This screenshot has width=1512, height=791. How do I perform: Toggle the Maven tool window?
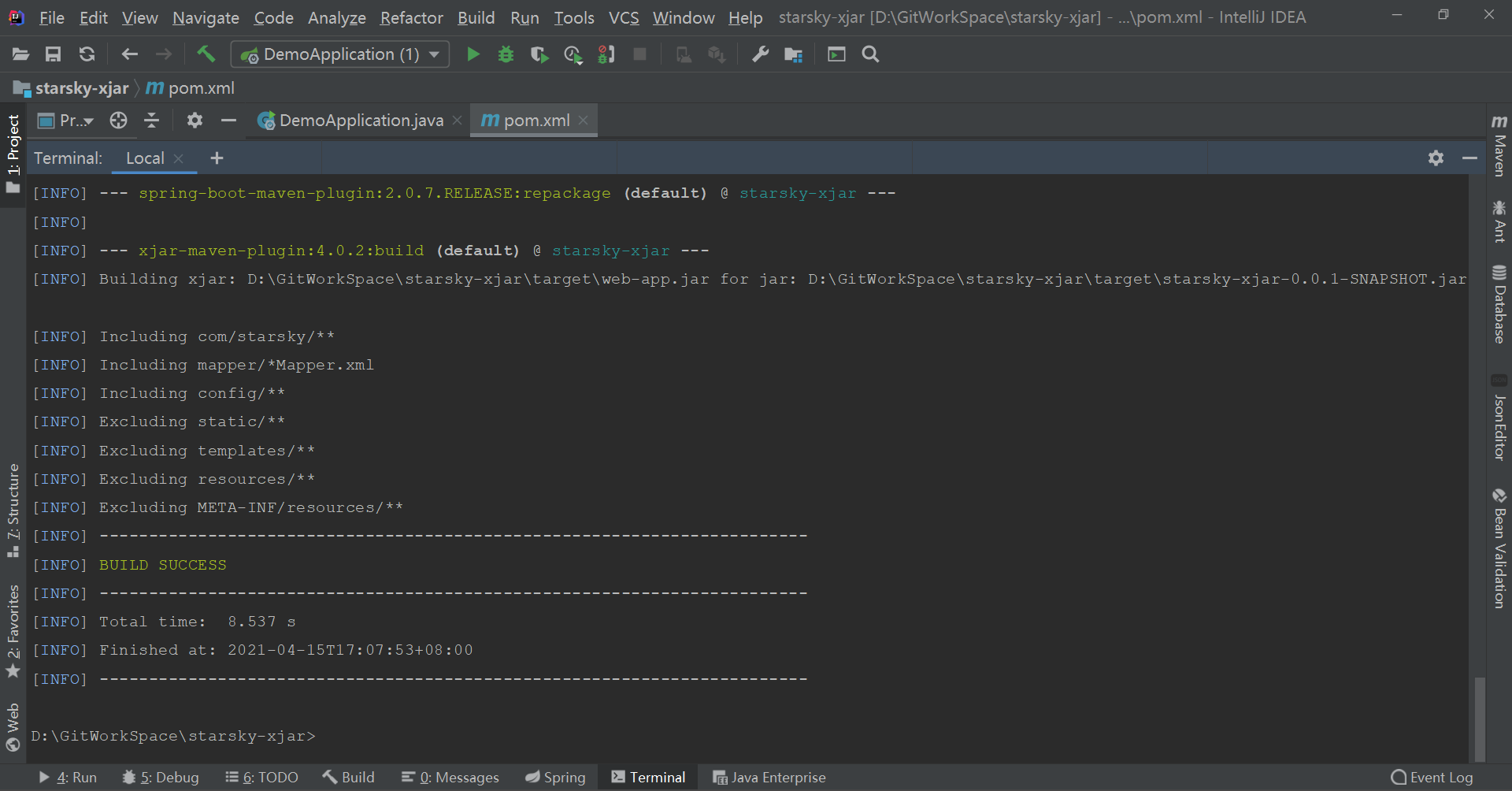pyautogui.click(x=1499, y=146)
